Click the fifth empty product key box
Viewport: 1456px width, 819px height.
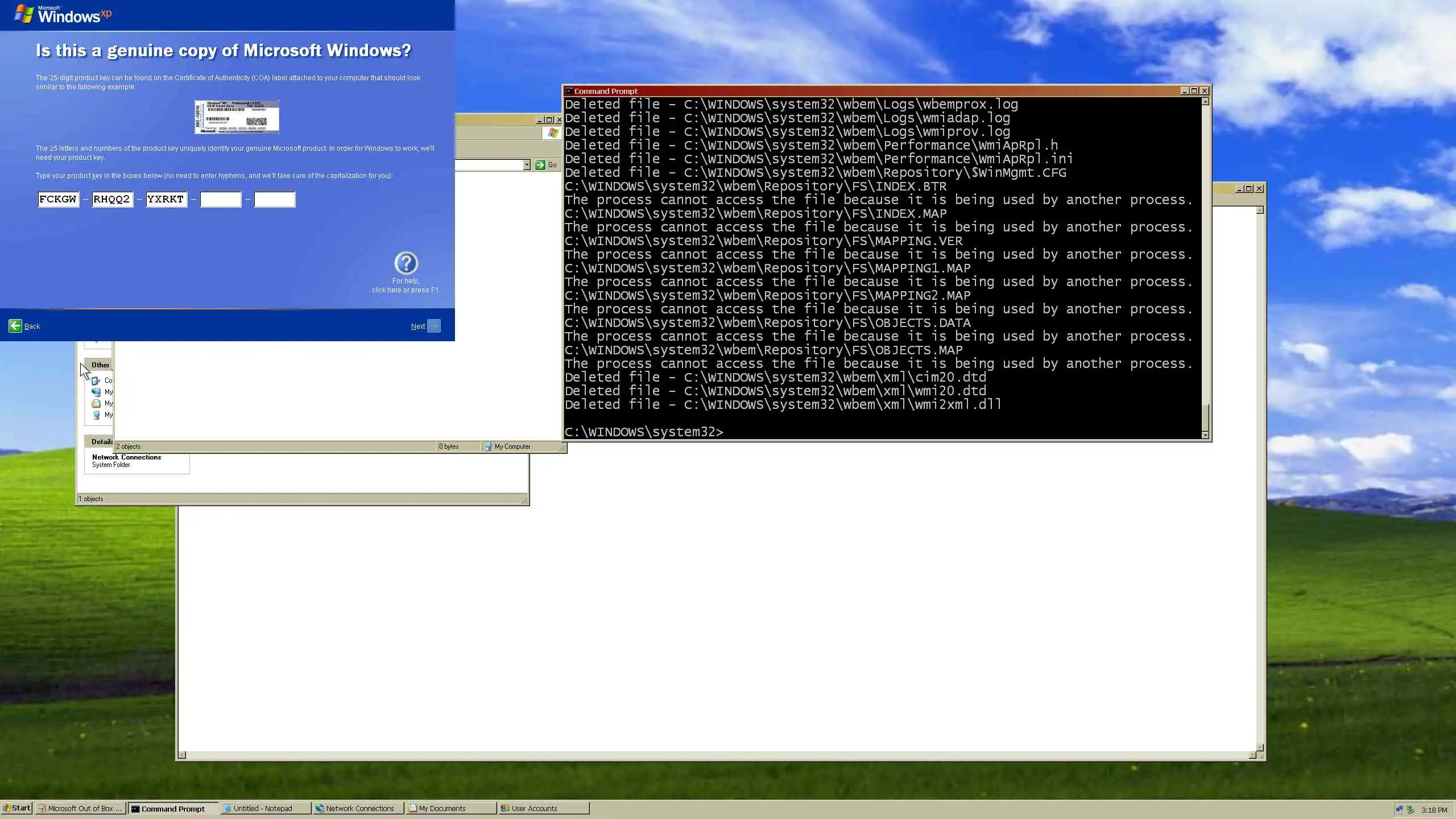click(274, 200)
